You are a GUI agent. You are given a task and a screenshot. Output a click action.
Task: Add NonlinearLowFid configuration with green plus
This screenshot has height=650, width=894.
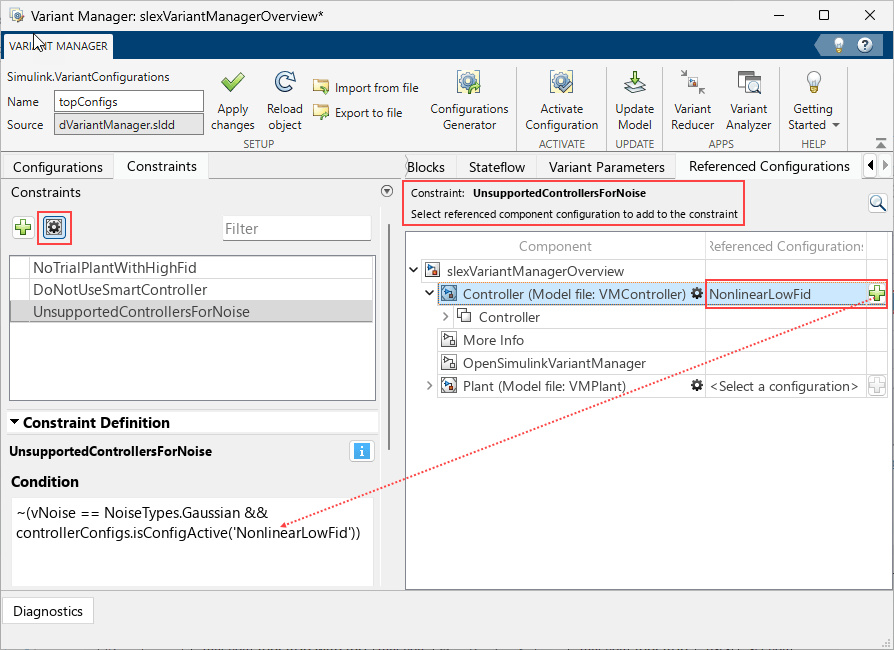pos(877,294)
